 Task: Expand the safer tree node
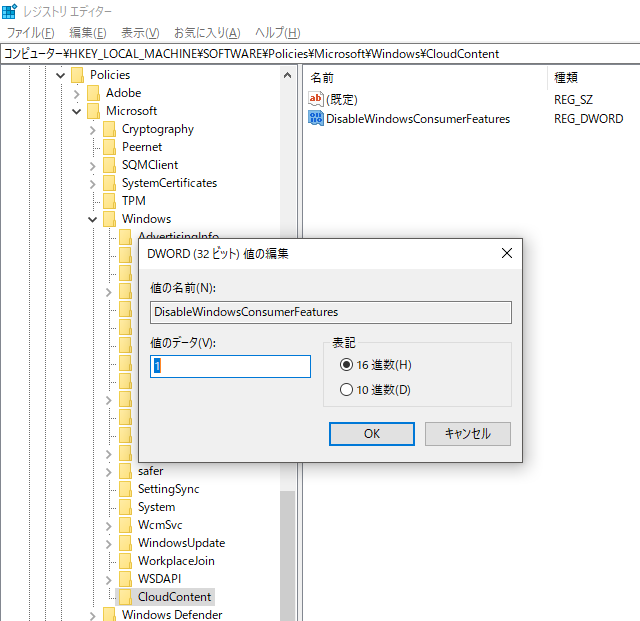click(x=109, y=472)
